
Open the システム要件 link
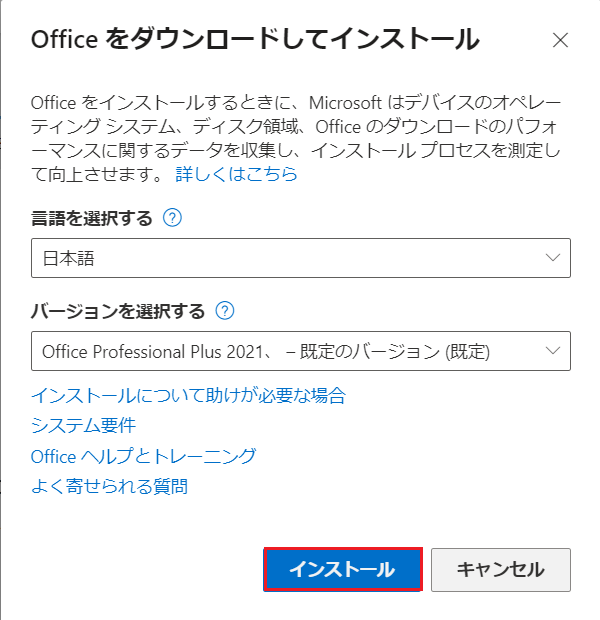click(x=83, y=426)
